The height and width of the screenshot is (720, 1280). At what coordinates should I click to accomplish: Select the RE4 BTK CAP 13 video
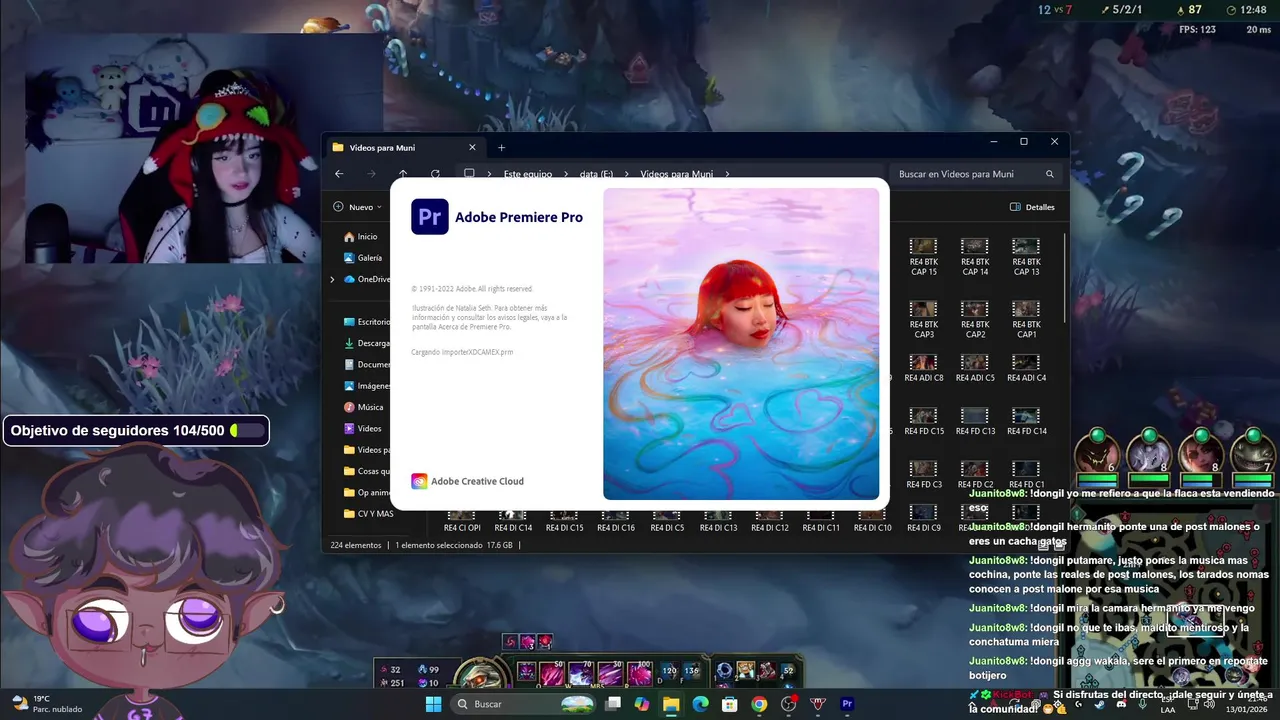click(1026, 256)
